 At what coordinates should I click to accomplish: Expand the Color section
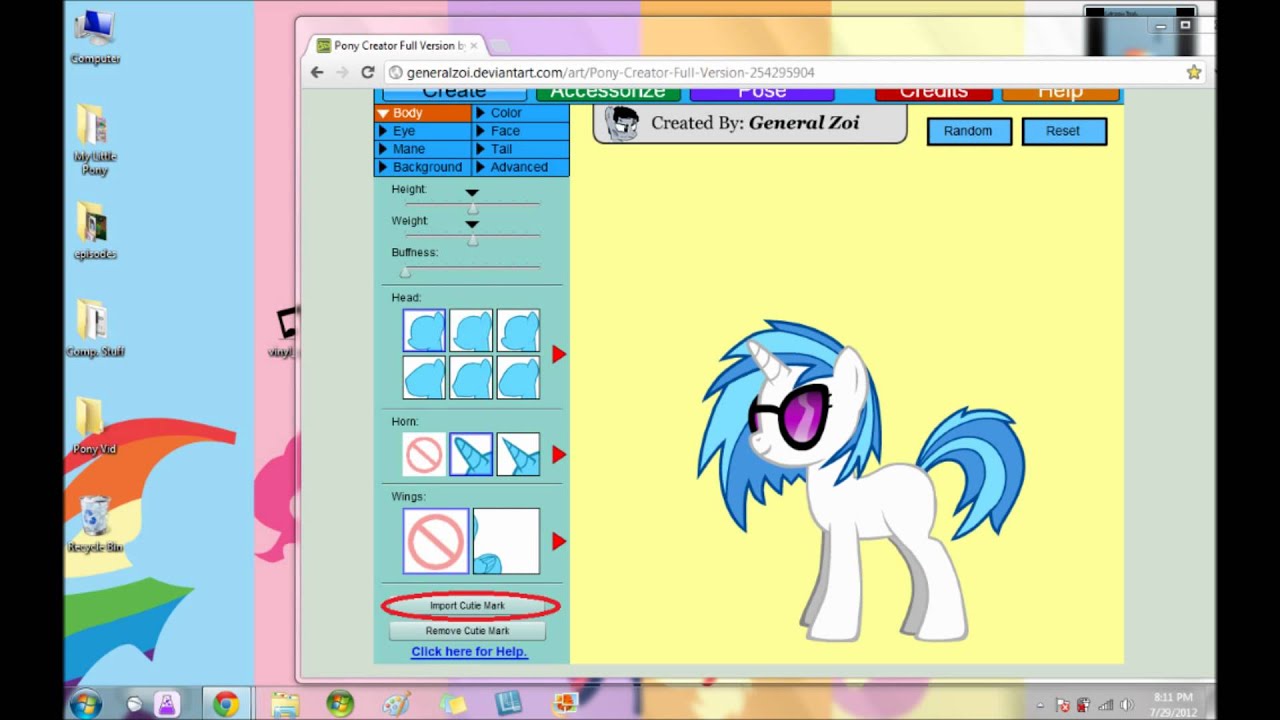click(x=520, y=113)
